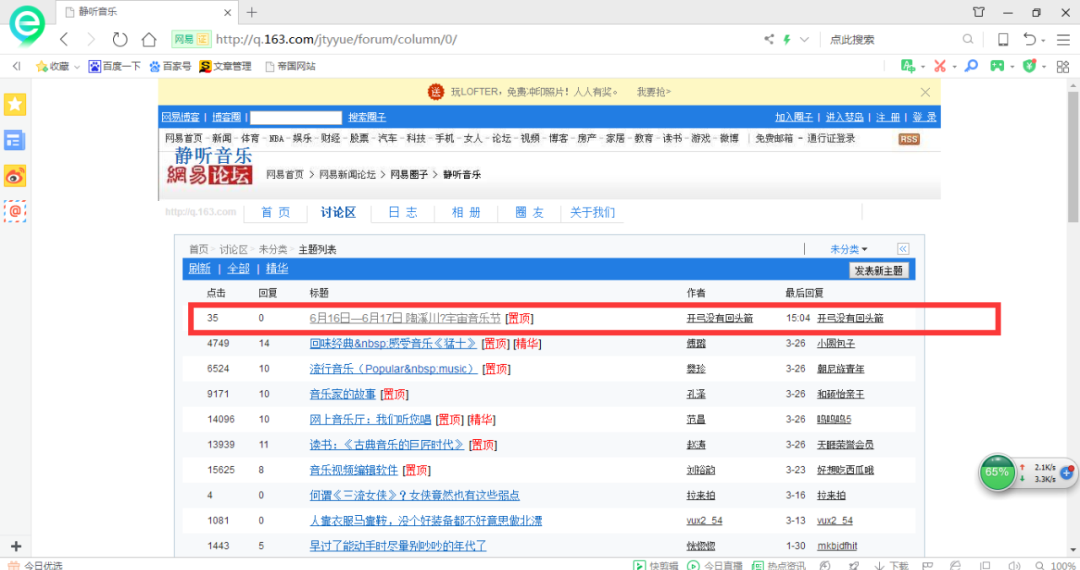The width and height of the screenshot is (1080, 570).
Task: Open Weibo icon in left sidebar
Action: coord(14,176)
